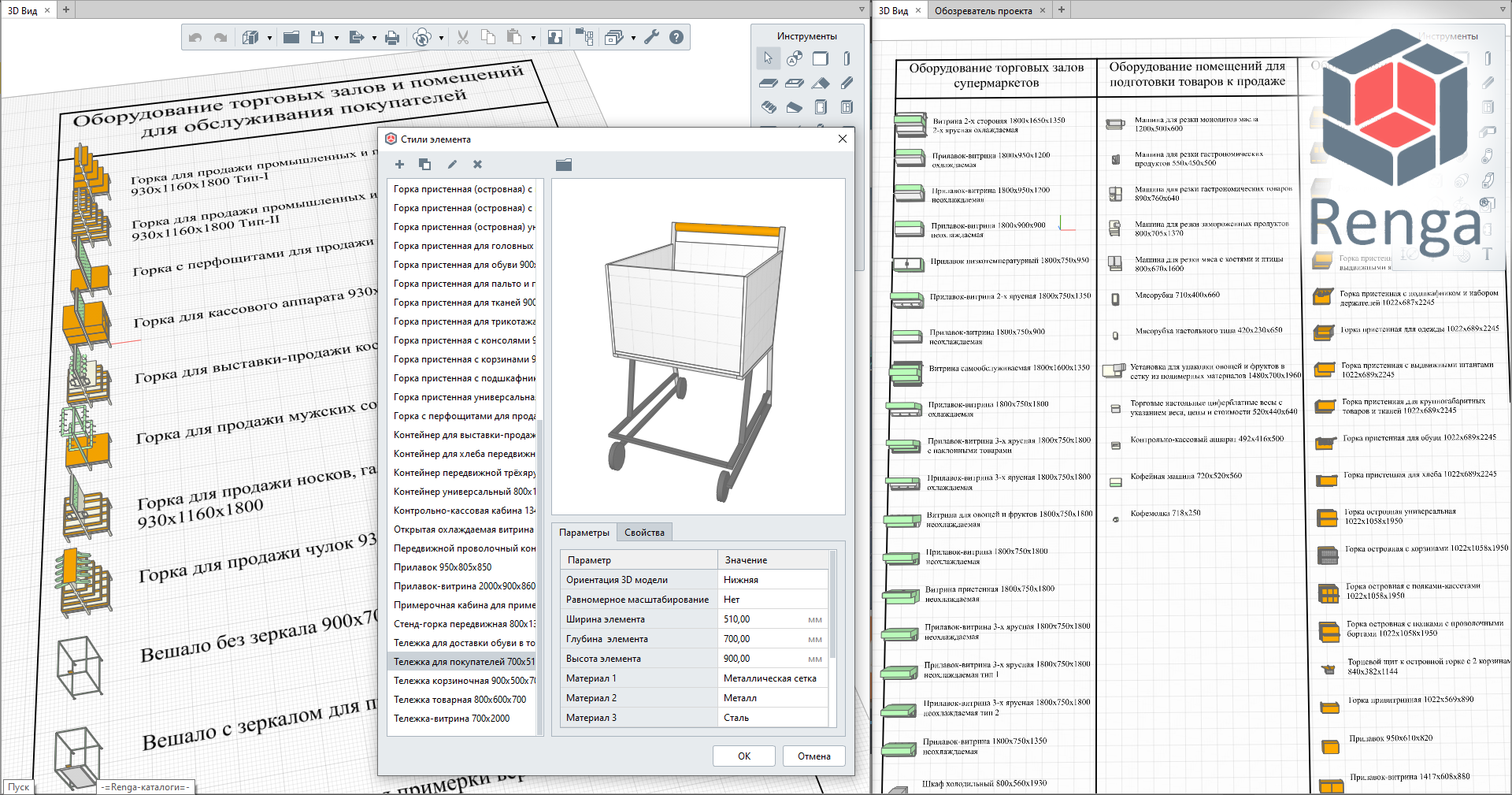The width and height of the screenshot is (1512, 795).
Task: Click the Undo arrow in the toolbar
Action: pos(195,37)
